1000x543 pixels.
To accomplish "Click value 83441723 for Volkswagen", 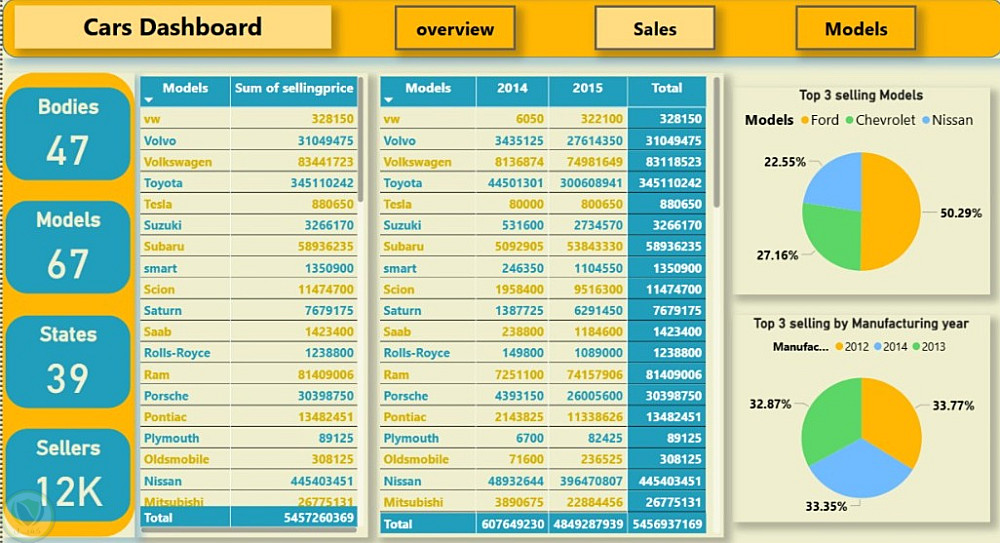I will pos(325,162).
